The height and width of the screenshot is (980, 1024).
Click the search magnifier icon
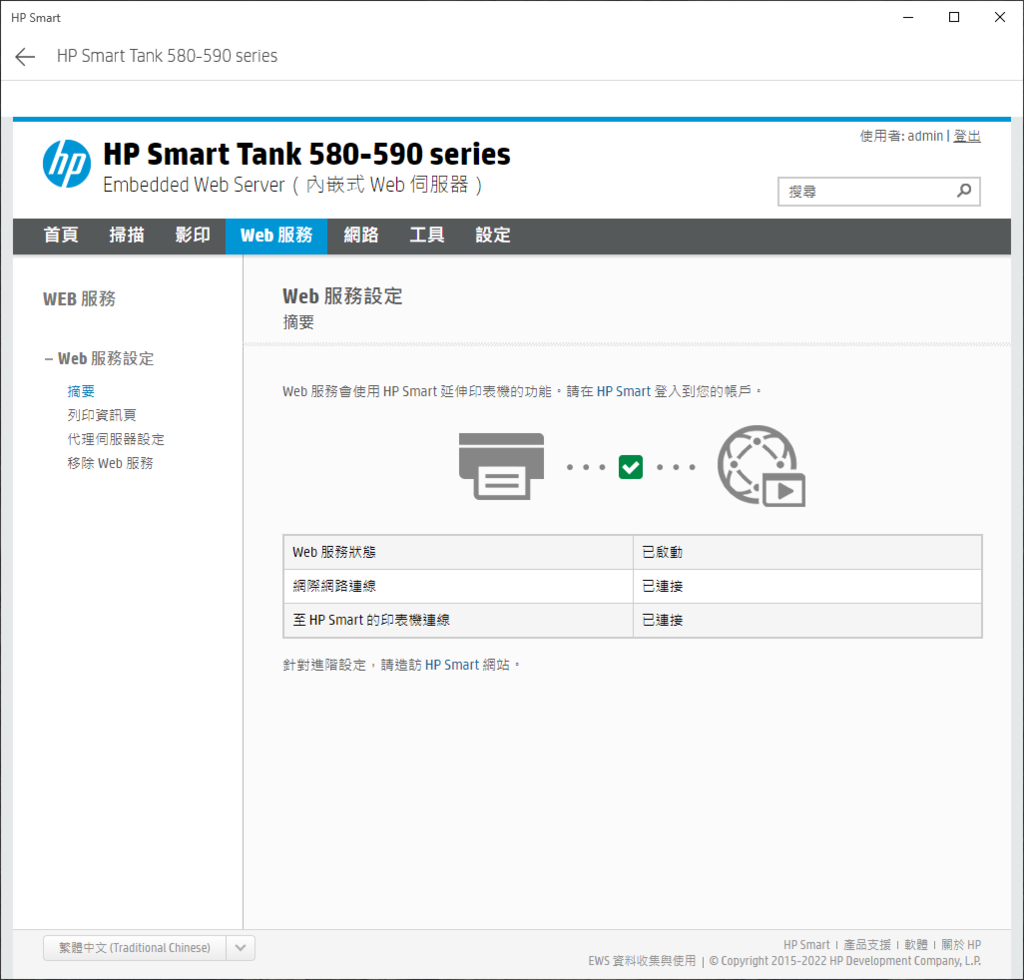[964, 191]
